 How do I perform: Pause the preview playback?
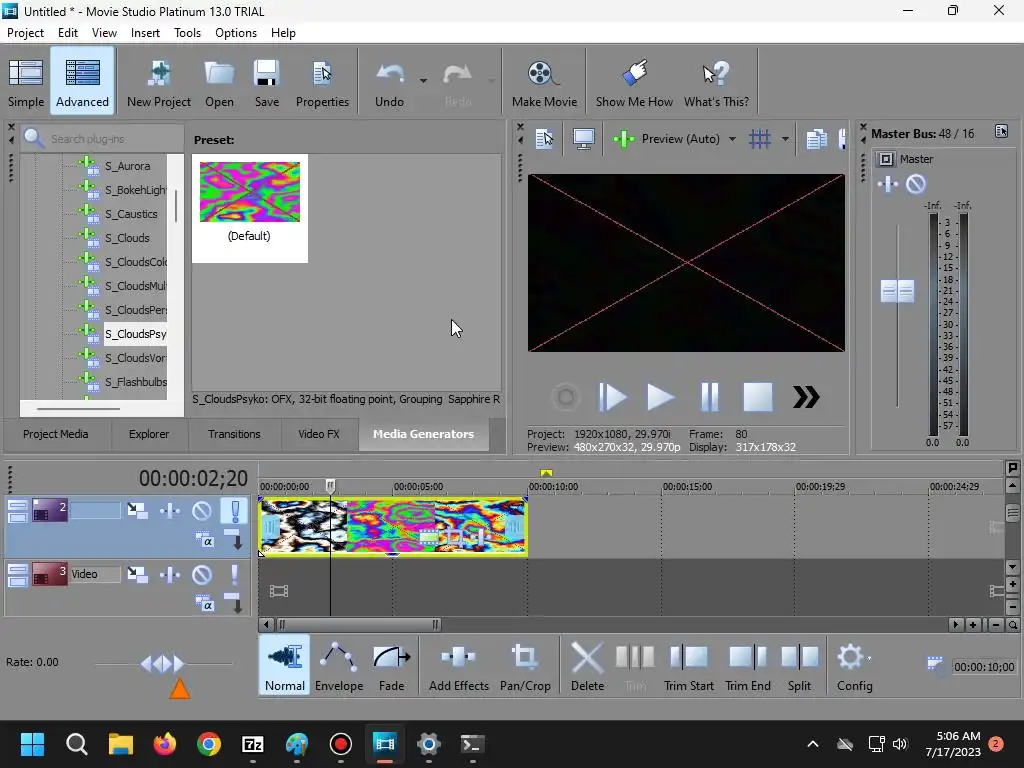click(x=709, y=396)
